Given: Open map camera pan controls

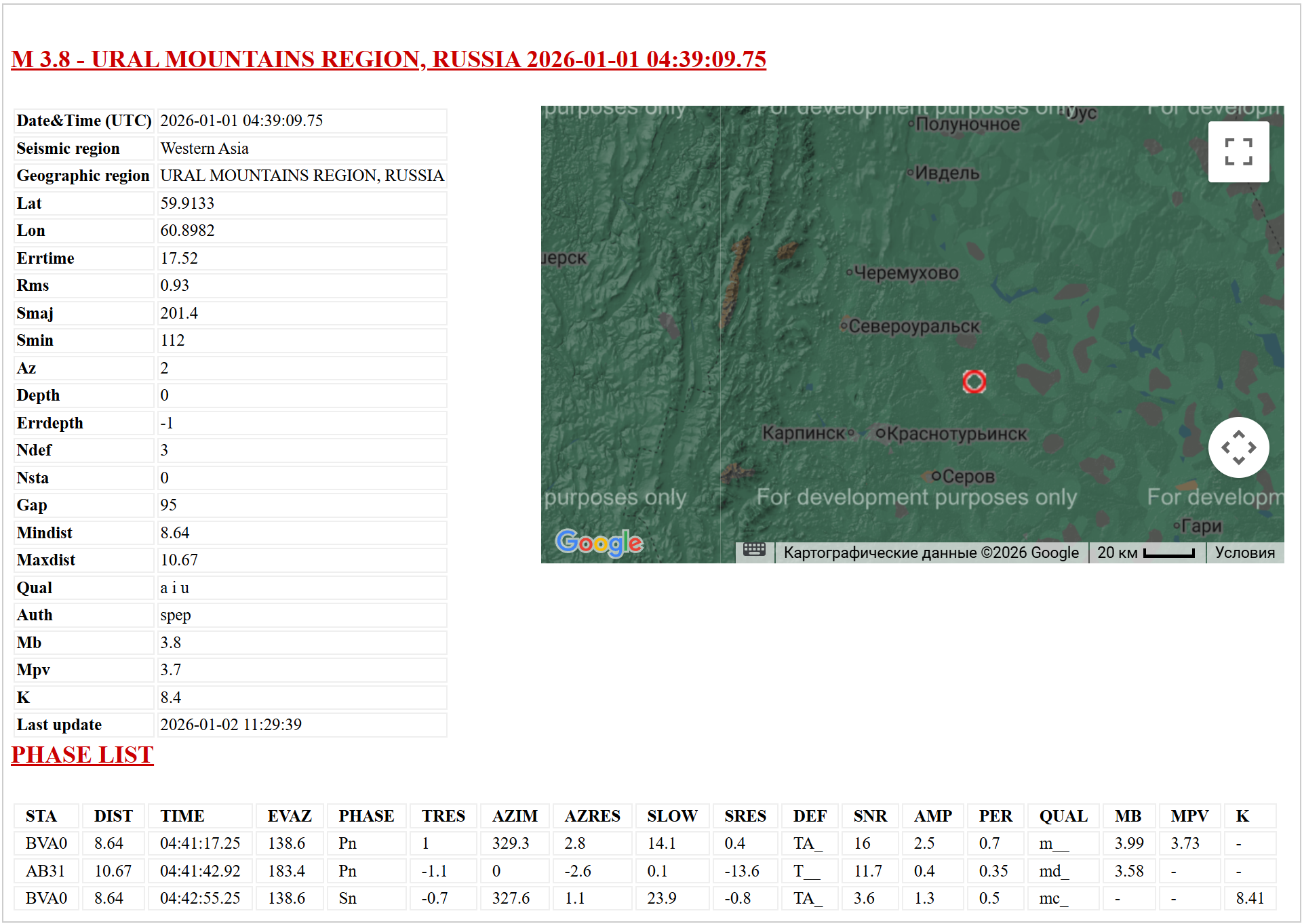Looking at the screenshot, I should click(1238, 447).
